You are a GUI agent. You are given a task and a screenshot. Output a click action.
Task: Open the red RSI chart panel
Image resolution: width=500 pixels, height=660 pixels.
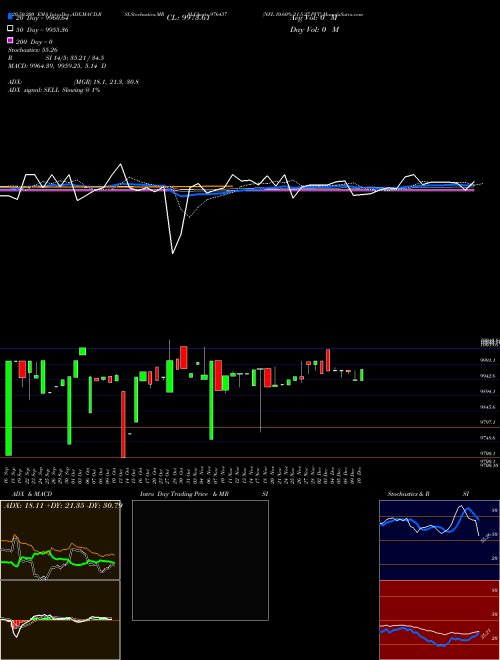[x=439, y=620]
